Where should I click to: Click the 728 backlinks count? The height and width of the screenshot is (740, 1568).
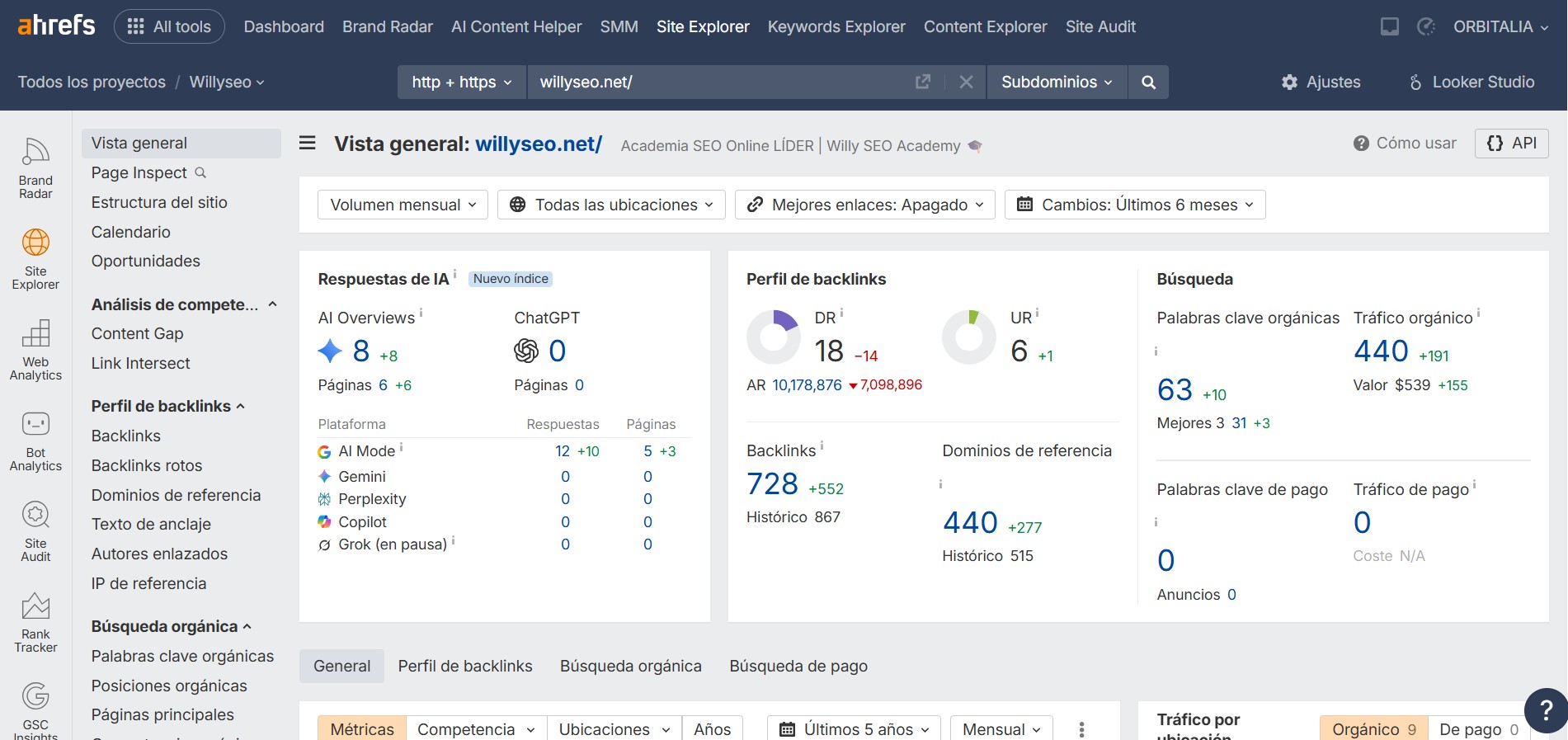(772, 483)
